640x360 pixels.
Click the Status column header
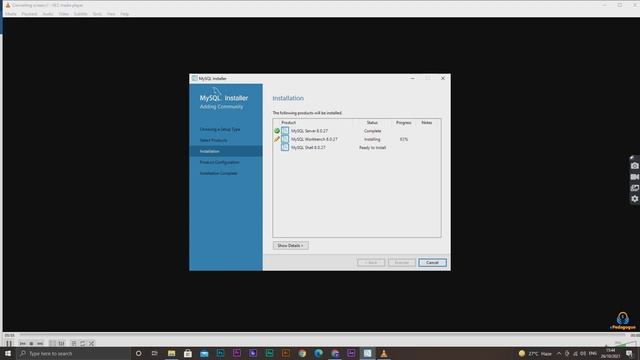[x=372, y=122]
